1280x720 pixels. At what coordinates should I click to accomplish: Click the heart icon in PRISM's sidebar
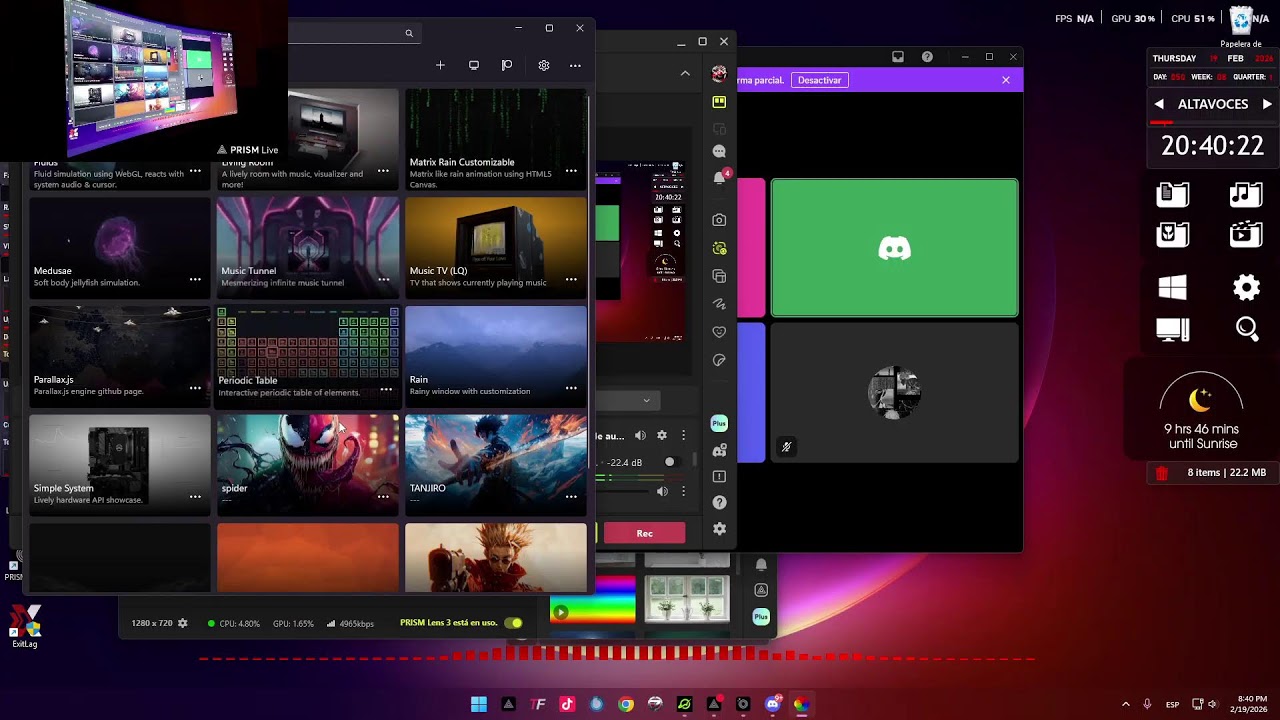click(719, 332)
